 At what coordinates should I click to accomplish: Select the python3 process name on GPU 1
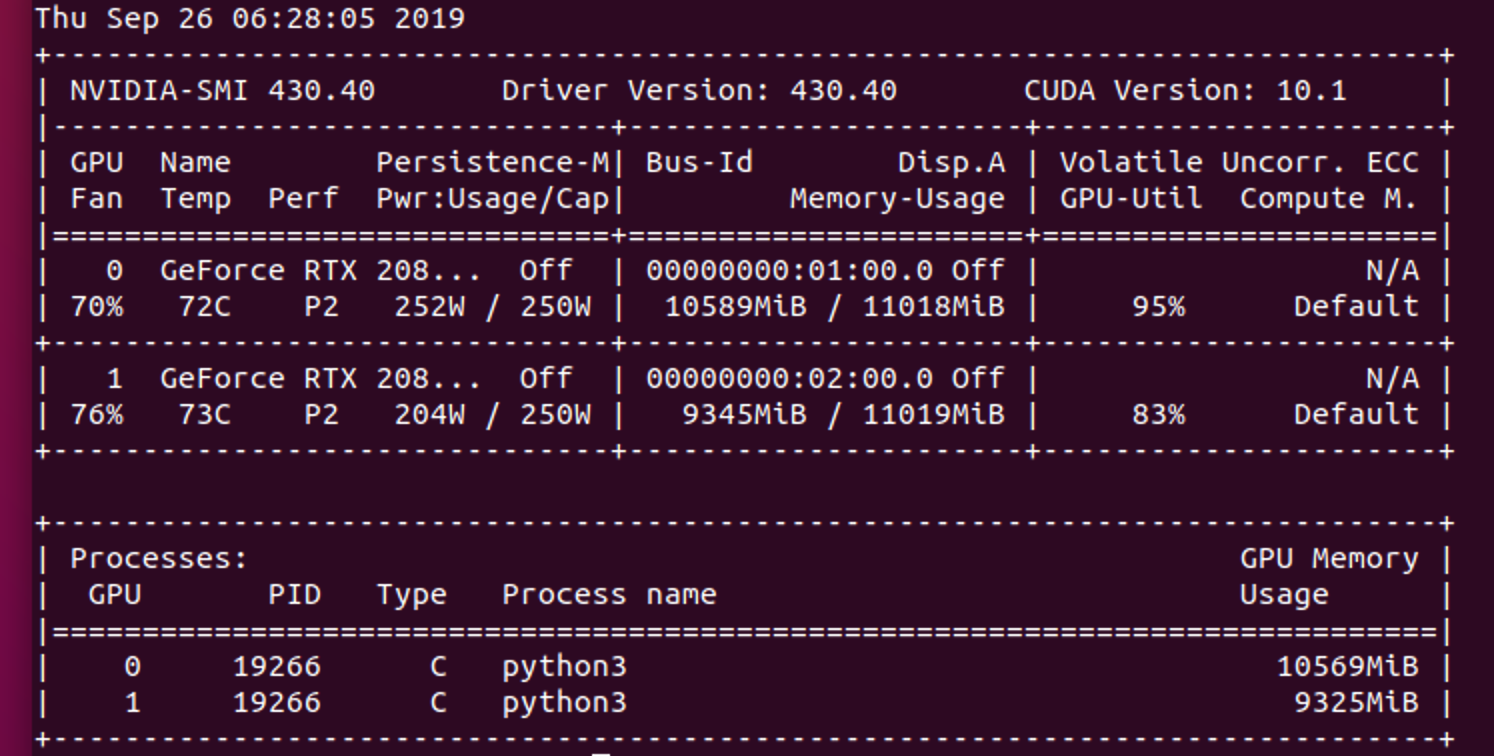coord(562,702)
